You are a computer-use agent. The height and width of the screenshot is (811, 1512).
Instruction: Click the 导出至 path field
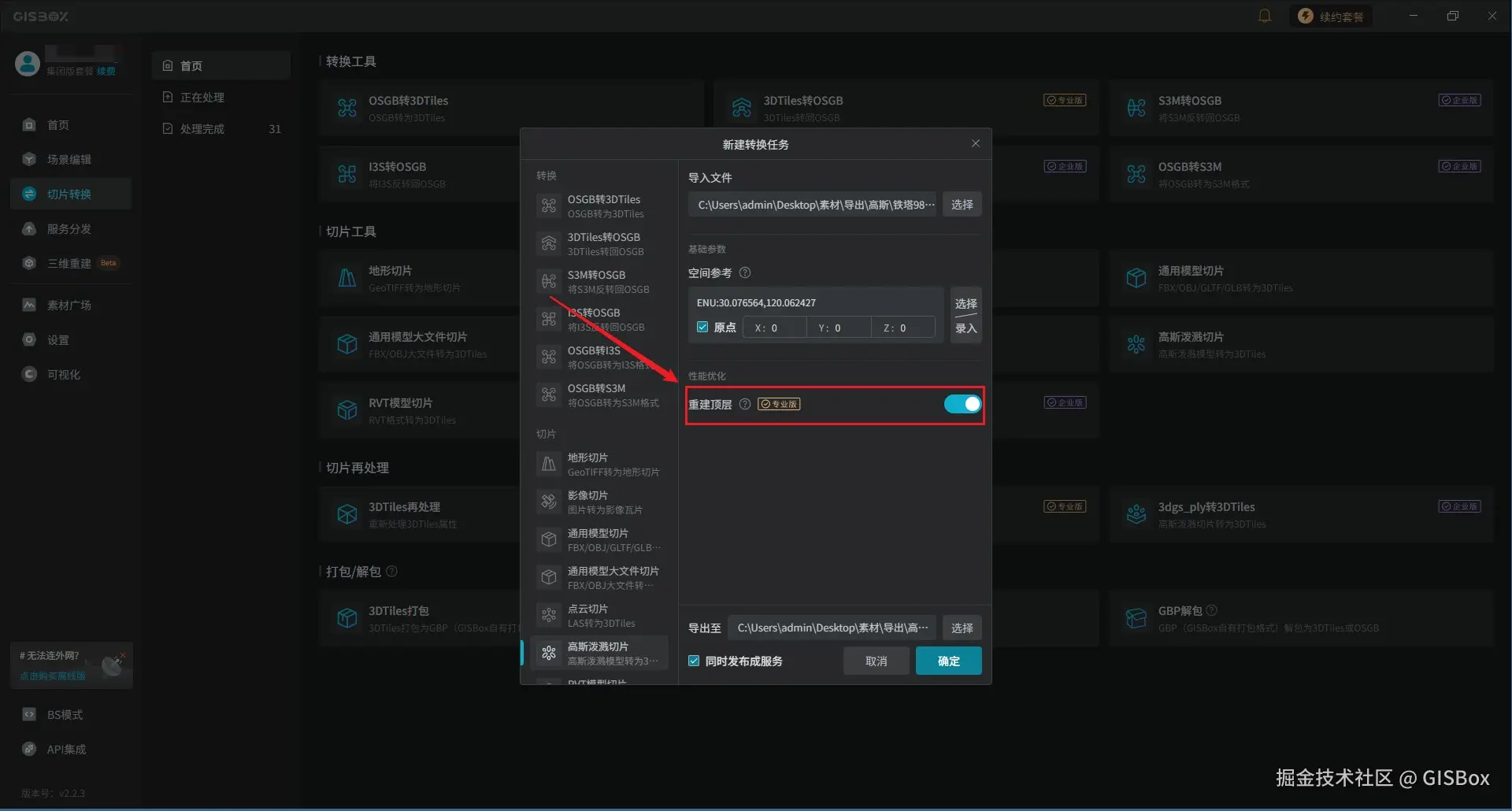(832, 628)
